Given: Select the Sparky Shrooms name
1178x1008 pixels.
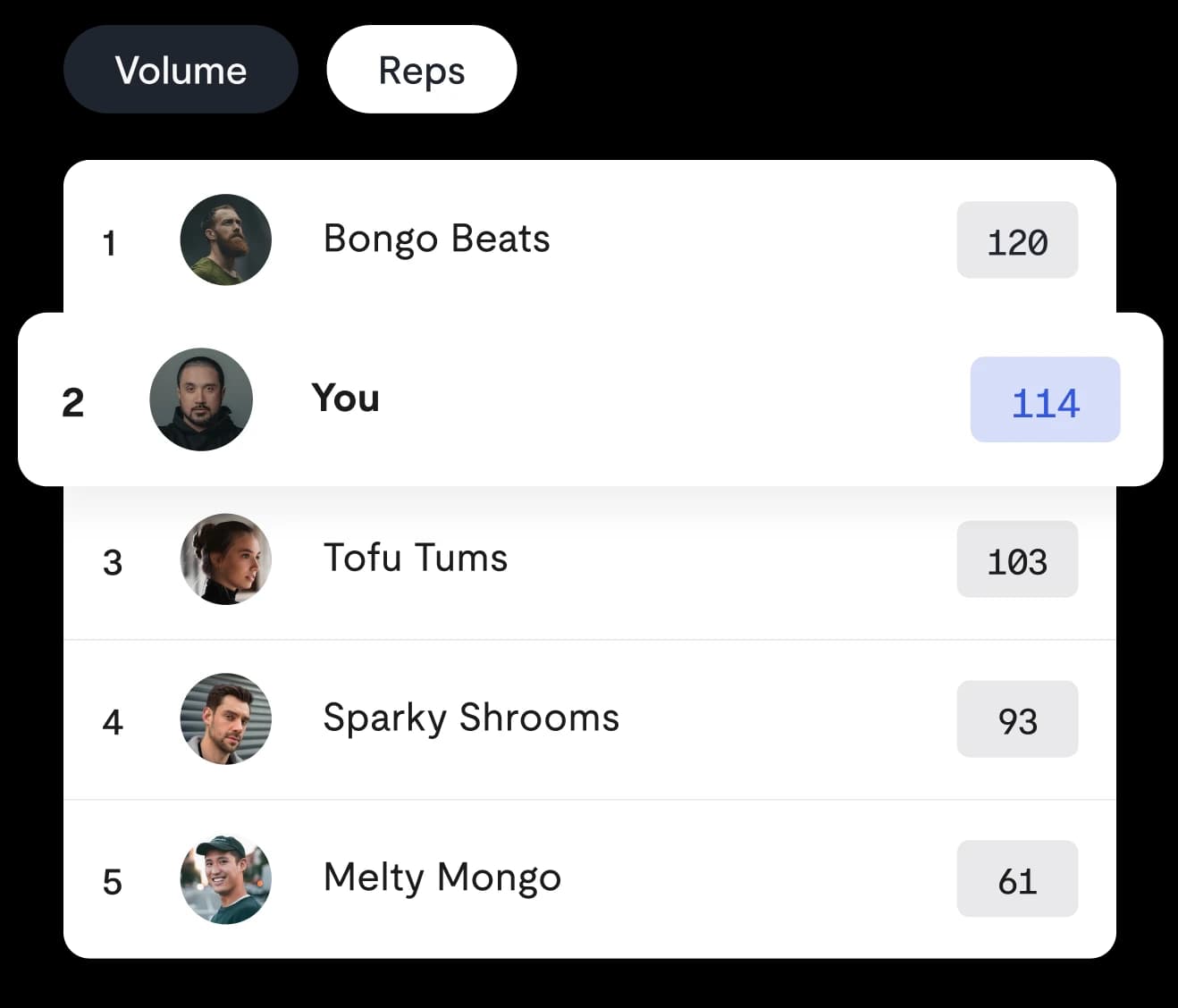Looking at the screenshot, I should pos(471,718).
